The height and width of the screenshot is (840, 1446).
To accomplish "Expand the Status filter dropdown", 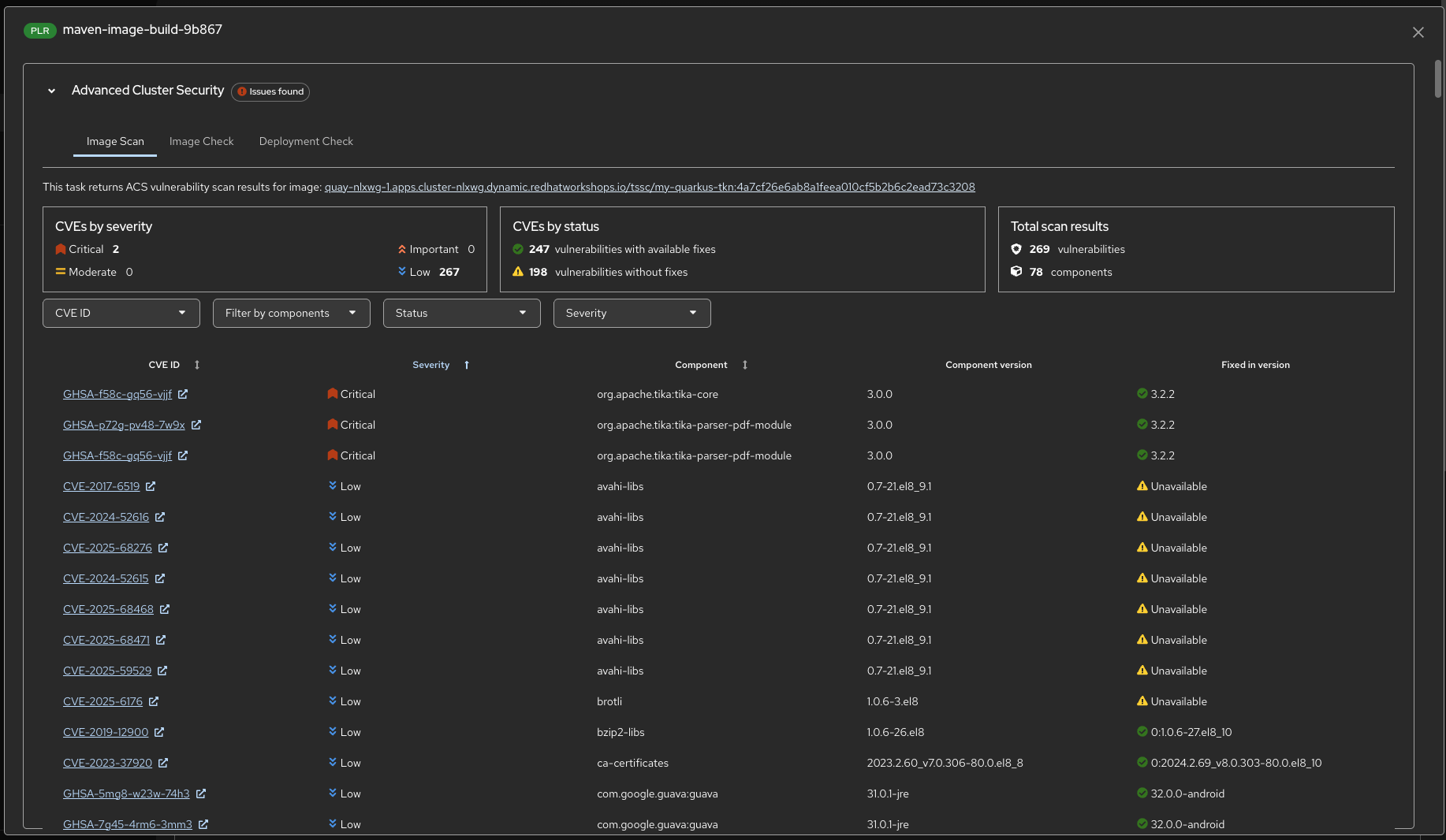I will click(461, 313).
